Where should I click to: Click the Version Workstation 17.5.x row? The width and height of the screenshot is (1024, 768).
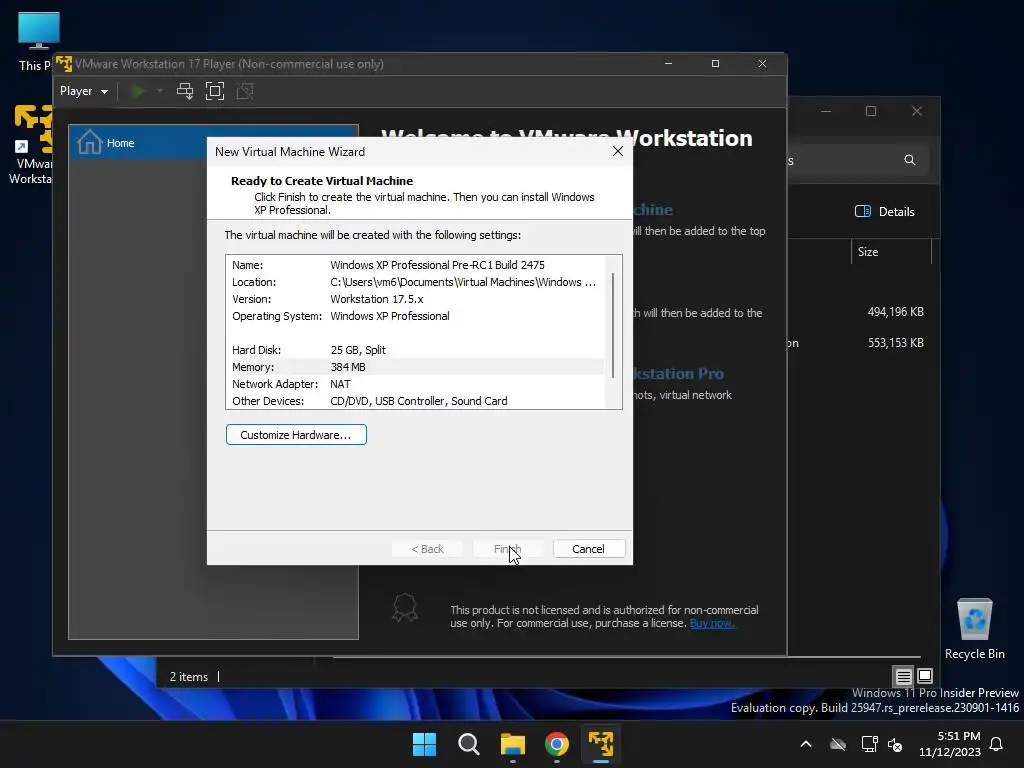click(x=415, y=299)
